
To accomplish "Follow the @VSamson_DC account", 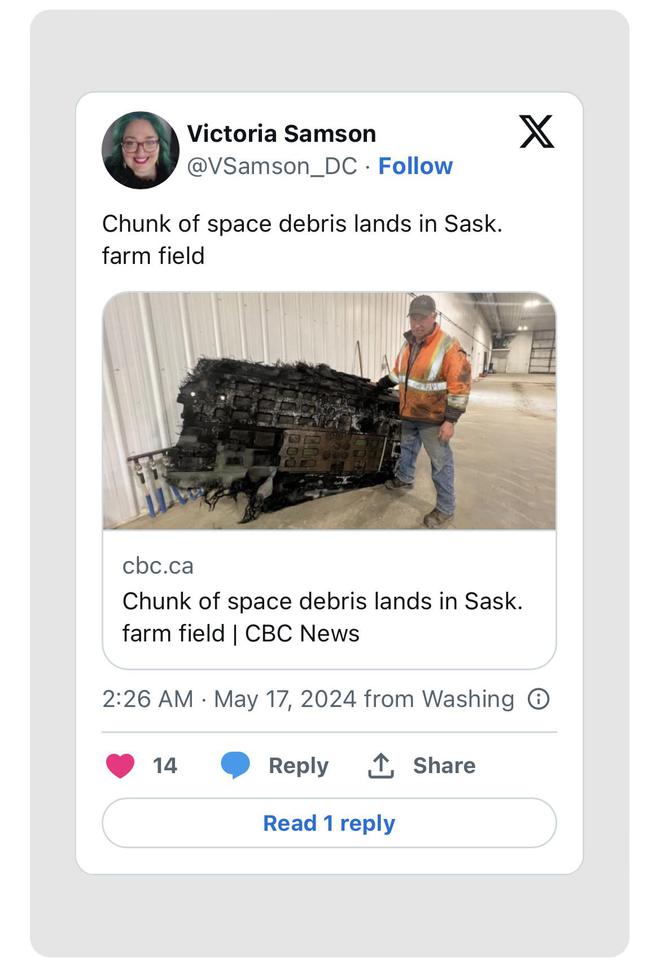I will pyautogui.click(x=415, y=166).
